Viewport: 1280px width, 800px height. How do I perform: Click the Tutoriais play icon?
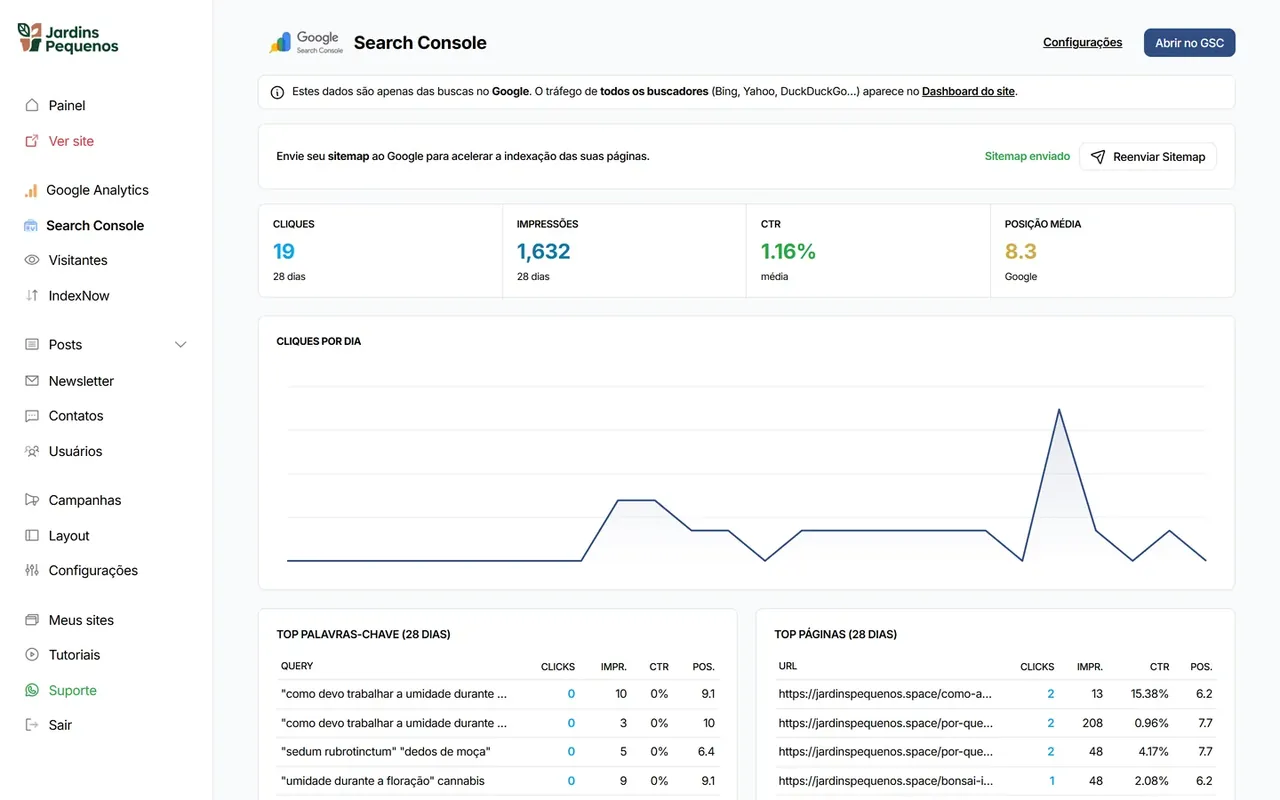point(31,655)
